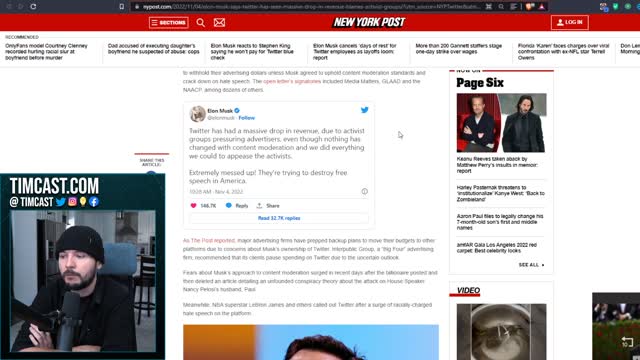The height and width of the screenshot is (360, 640).
Task: Click the lightbulb icon in Timcast overlay
Action: (x=83, y=202)
